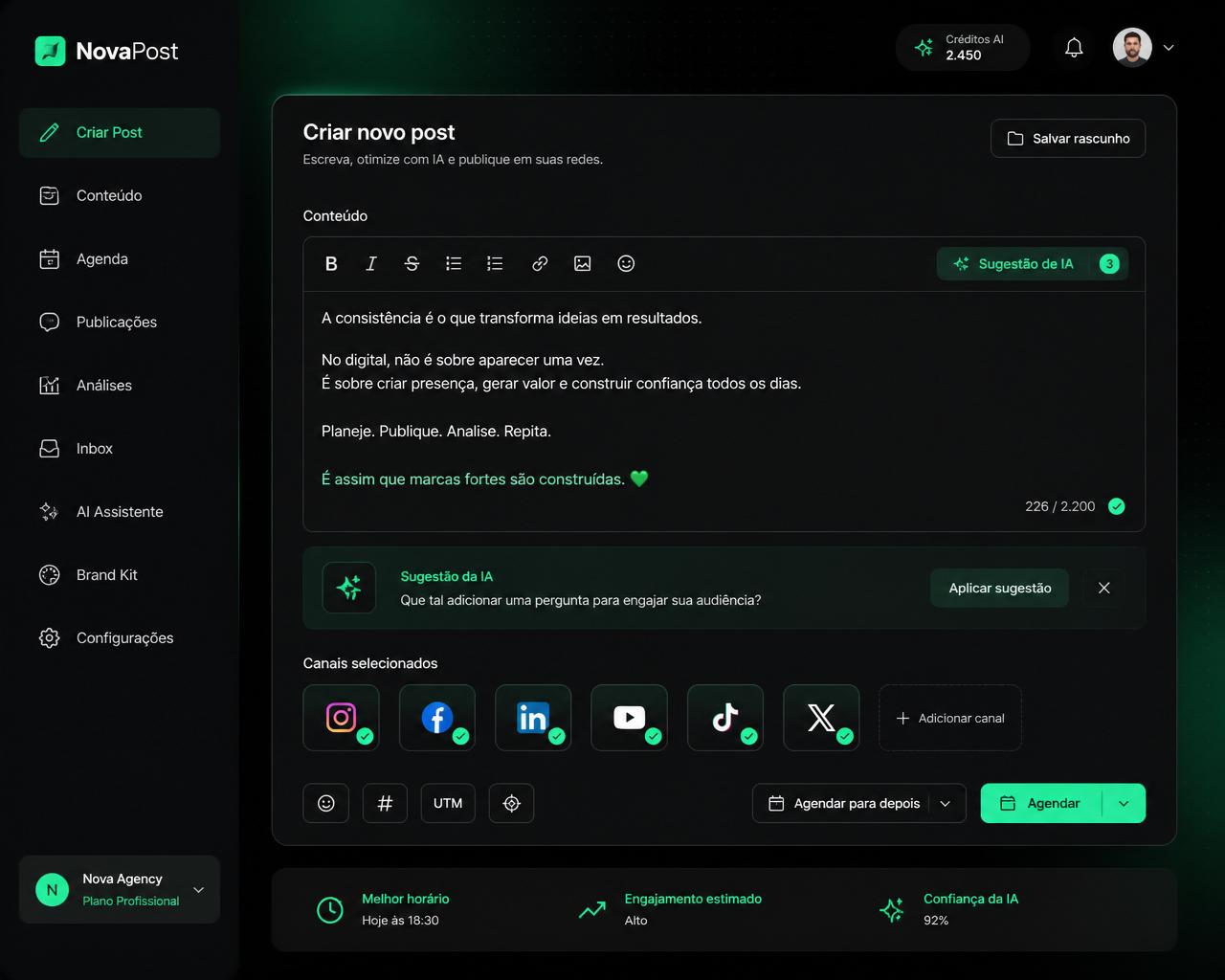Expand Agendar options arrow
Image resolution: width=1225 pixels, height=980 pixels.
pos(1124,803)
